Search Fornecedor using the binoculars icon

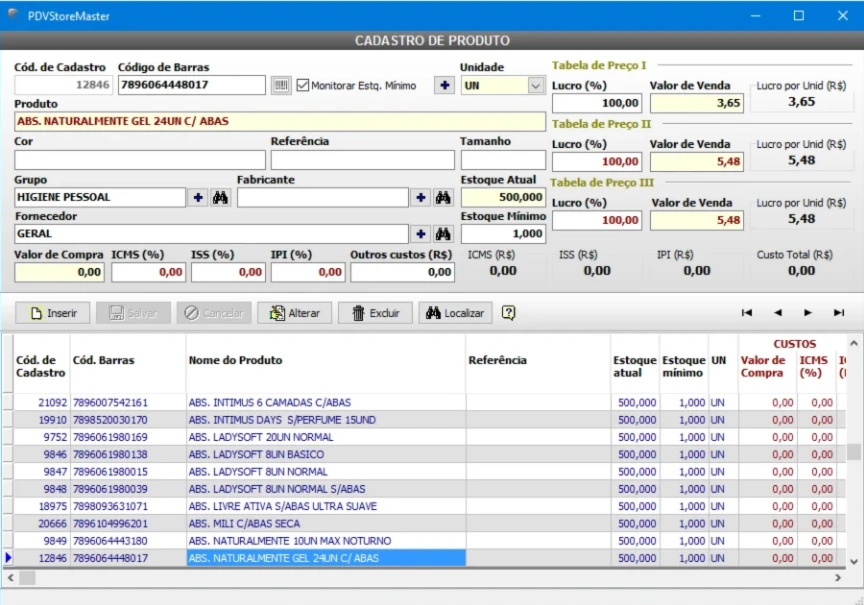coord(443,234)
